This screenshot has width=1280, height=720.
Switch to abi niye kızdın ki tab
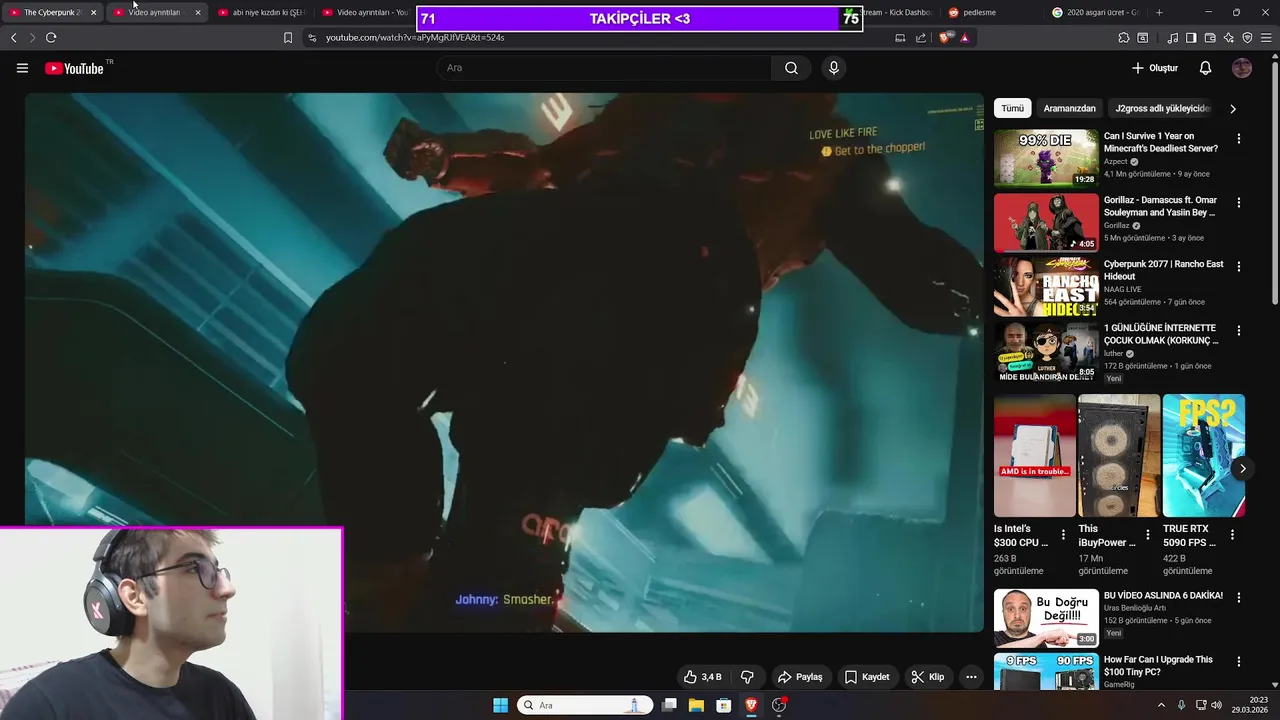coord(260,12)
